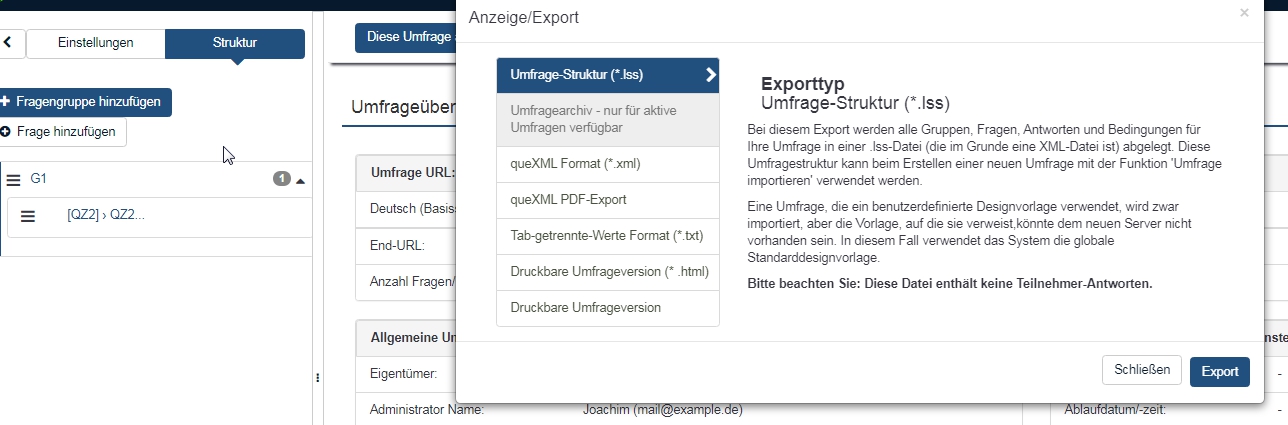Select Tab-getrennte-Werte Format (*.txt)

[x=607, y=236]
